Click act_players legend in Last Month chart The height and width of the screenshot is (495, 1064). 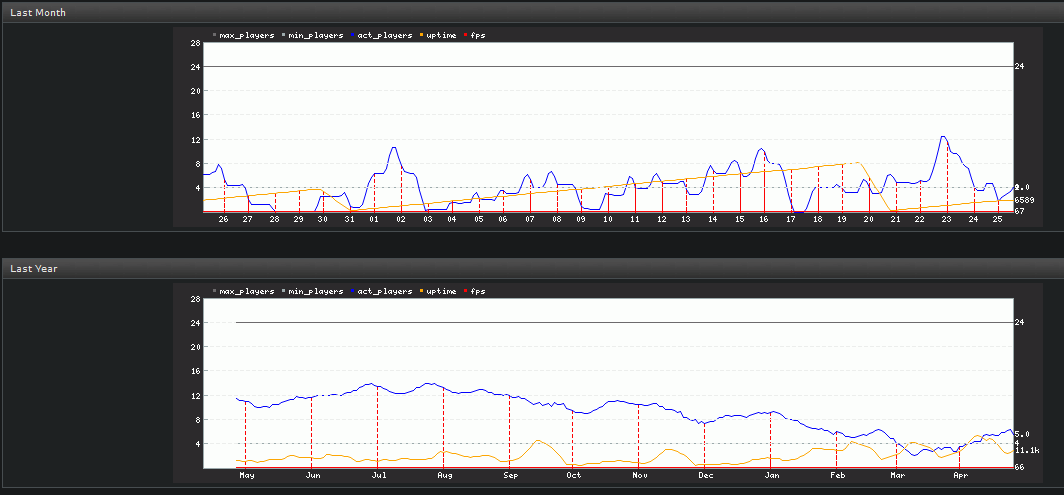[384, 35]
